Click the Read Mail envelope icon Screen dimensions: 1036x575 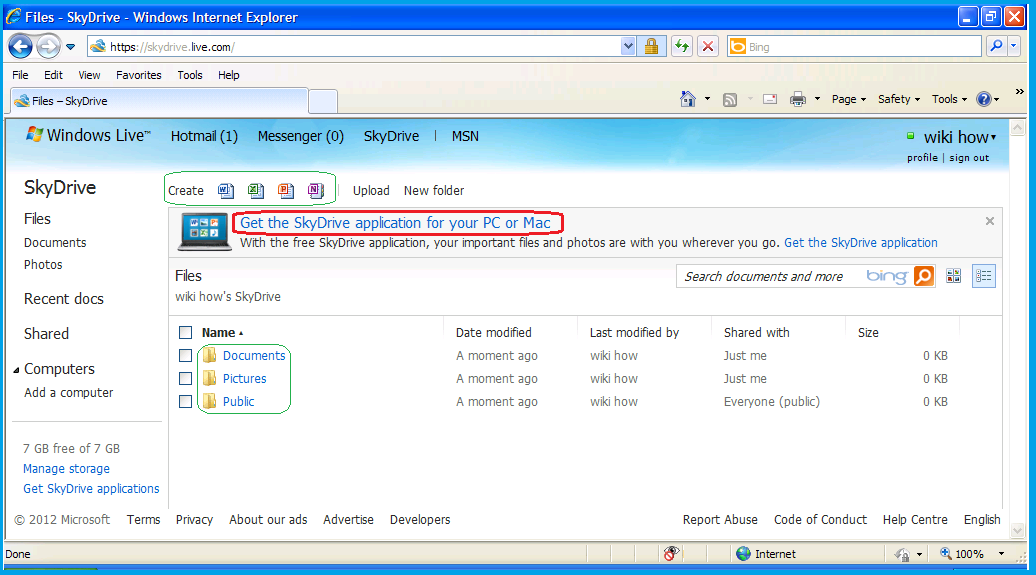[770, 99]
